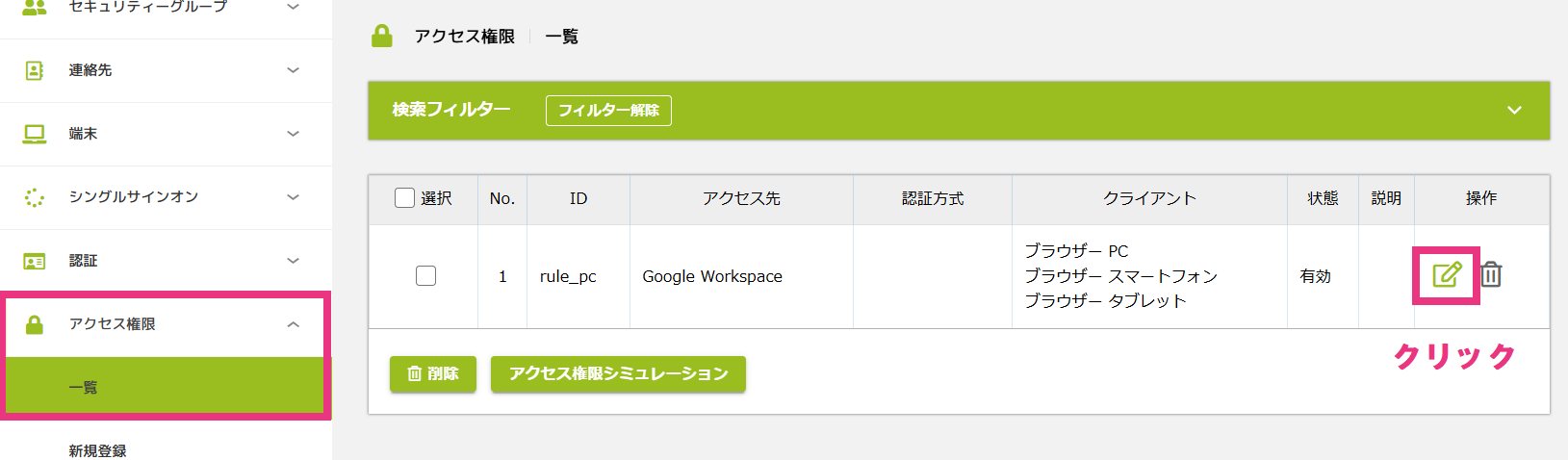Click the ID card icon beside 認証
1568x460 pixels.
pos(35,261)
